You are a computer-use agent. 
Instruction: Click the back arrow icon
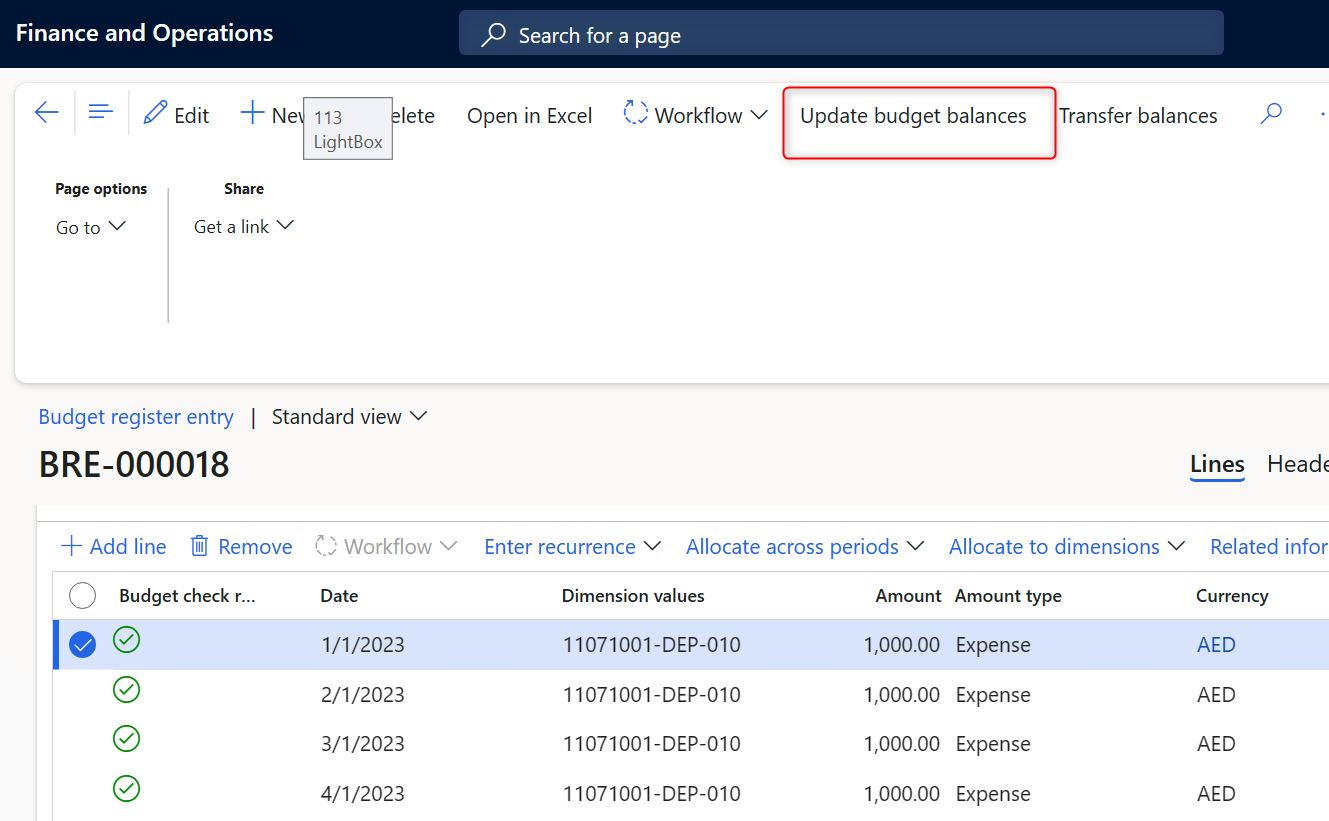coord(46,113)
